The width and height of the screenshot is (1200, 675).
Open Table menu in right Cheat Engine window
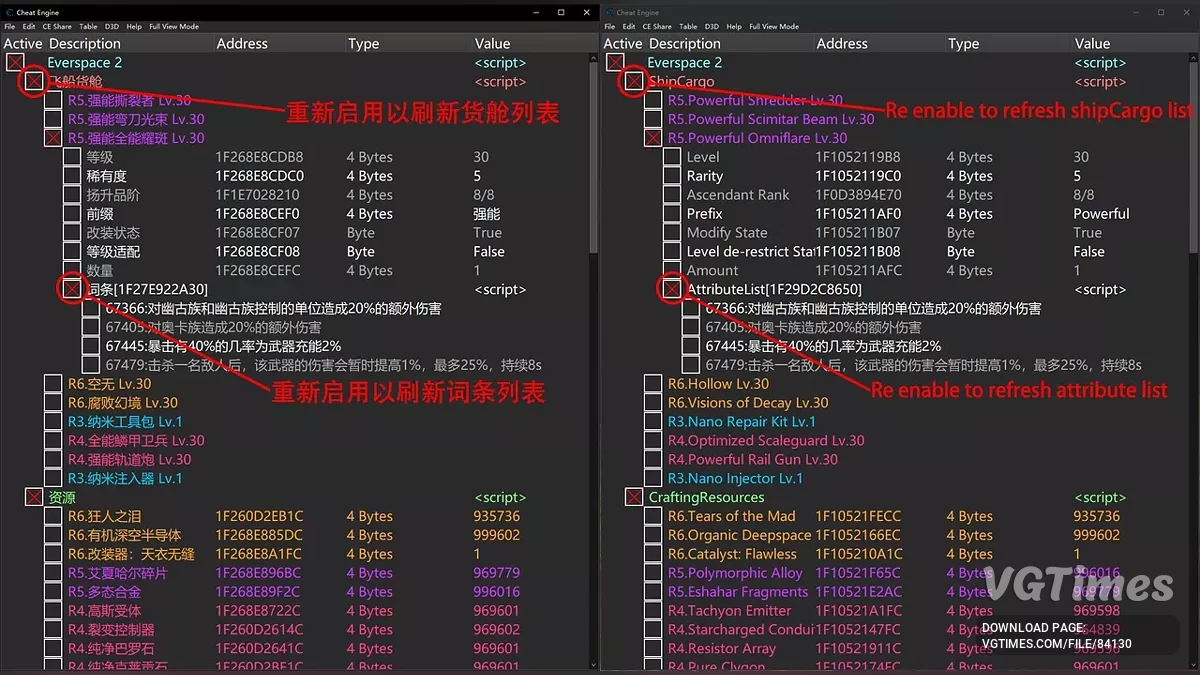click(x=688, y=27)
